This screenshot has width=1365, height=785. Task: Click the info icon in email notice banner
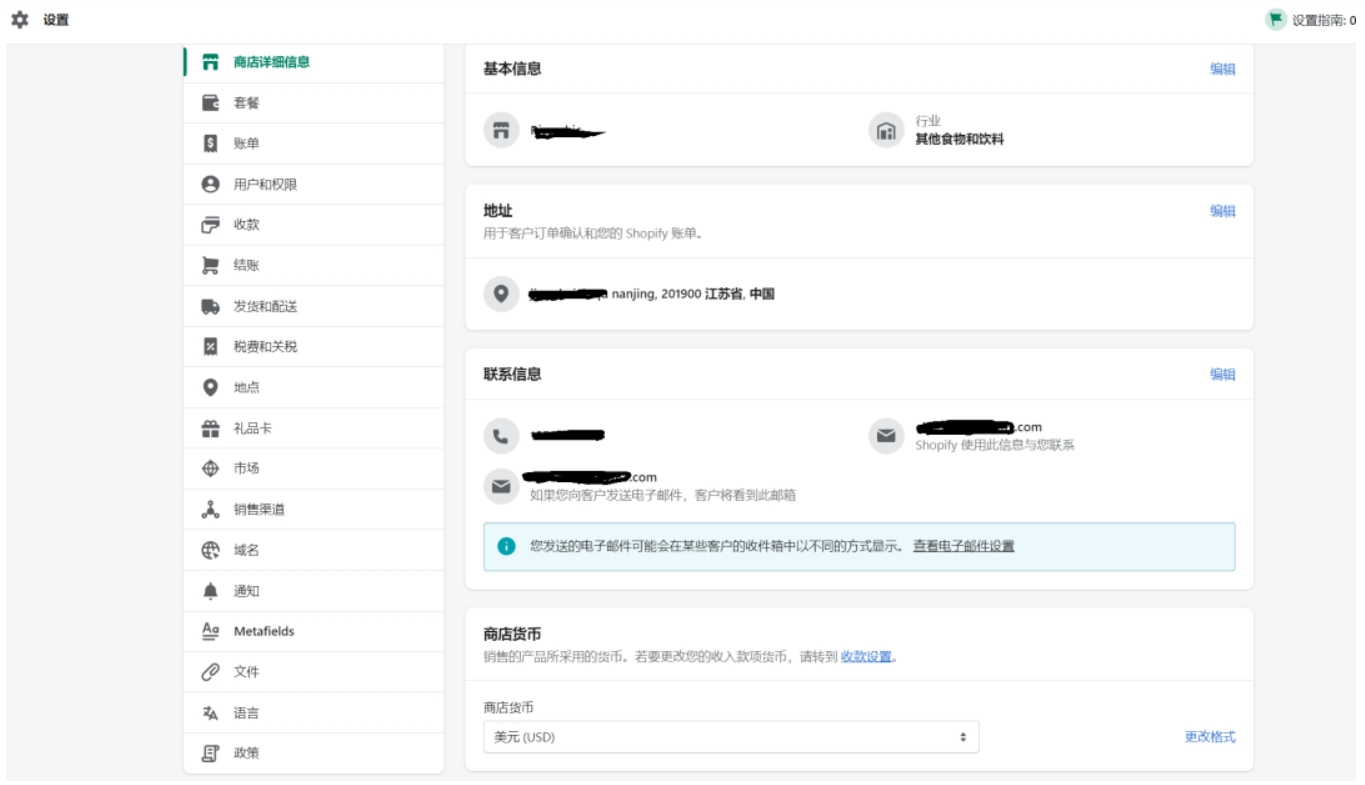tap(506, 546)
